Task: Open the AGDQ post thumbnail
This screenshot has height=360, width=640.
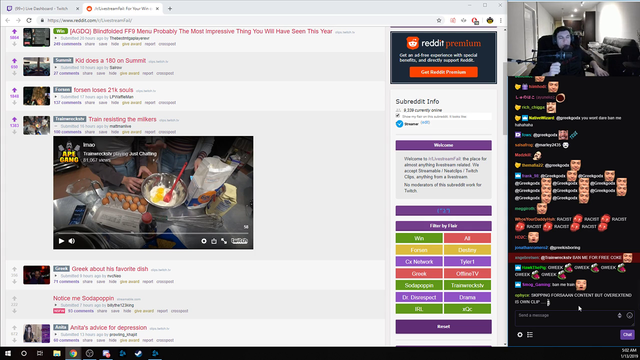Action: pos(36,38)
